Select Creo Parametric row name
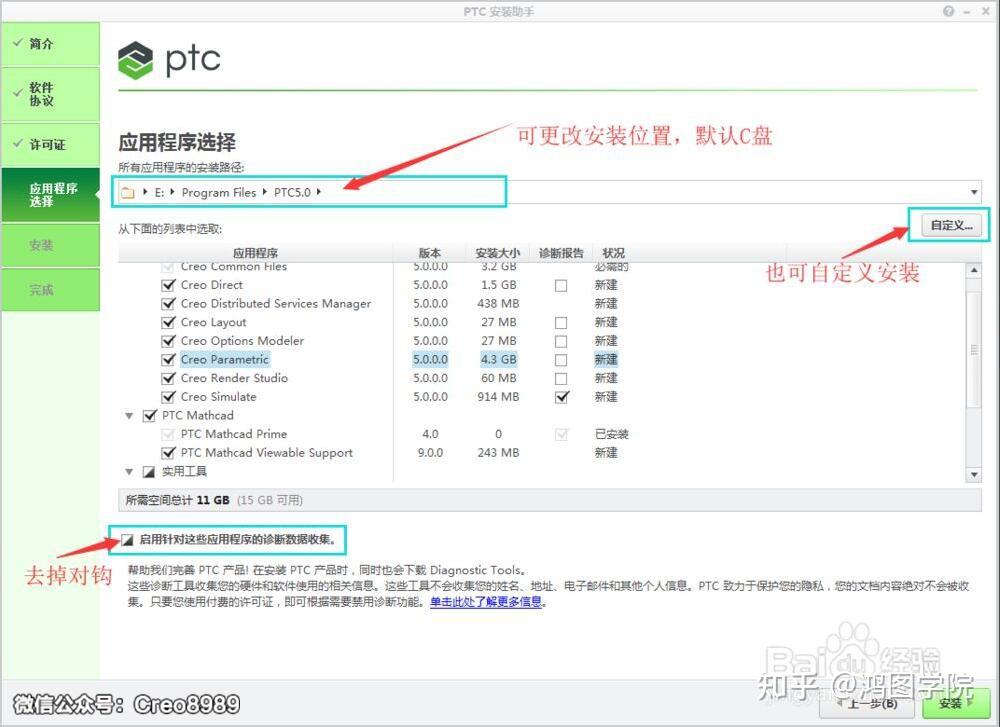 point(224,360)
